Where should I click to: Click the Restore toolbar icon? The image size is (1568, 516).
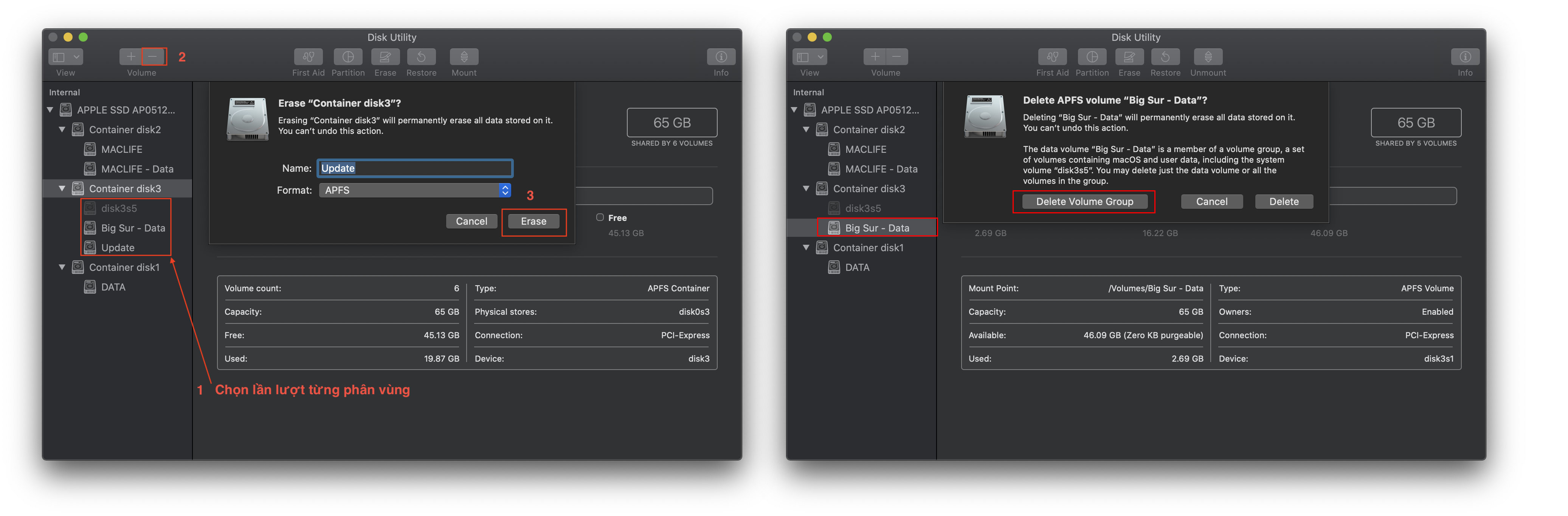pyautogui.click(x=421, y=57)
